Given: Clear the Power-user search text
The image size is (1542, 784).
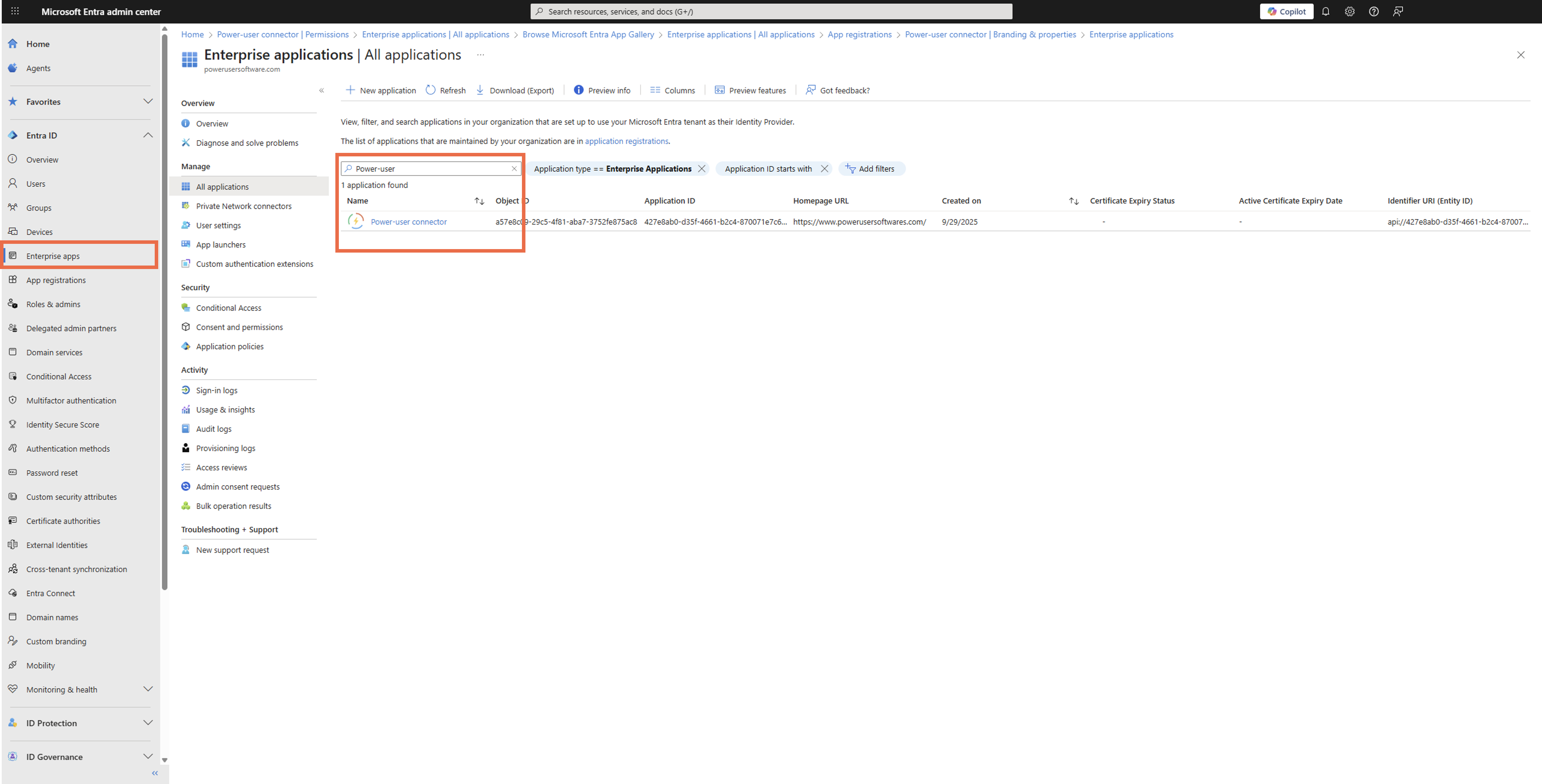Looking at the screenshot, I should pyautogui.click(x=514, y=169).
